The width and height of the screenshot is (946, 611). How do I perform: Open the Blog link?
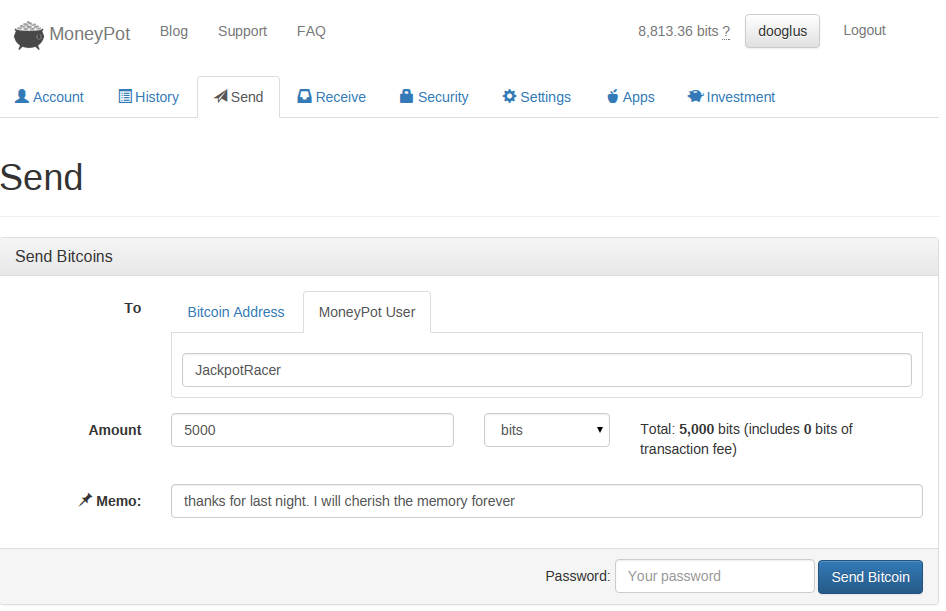(174, 31)
